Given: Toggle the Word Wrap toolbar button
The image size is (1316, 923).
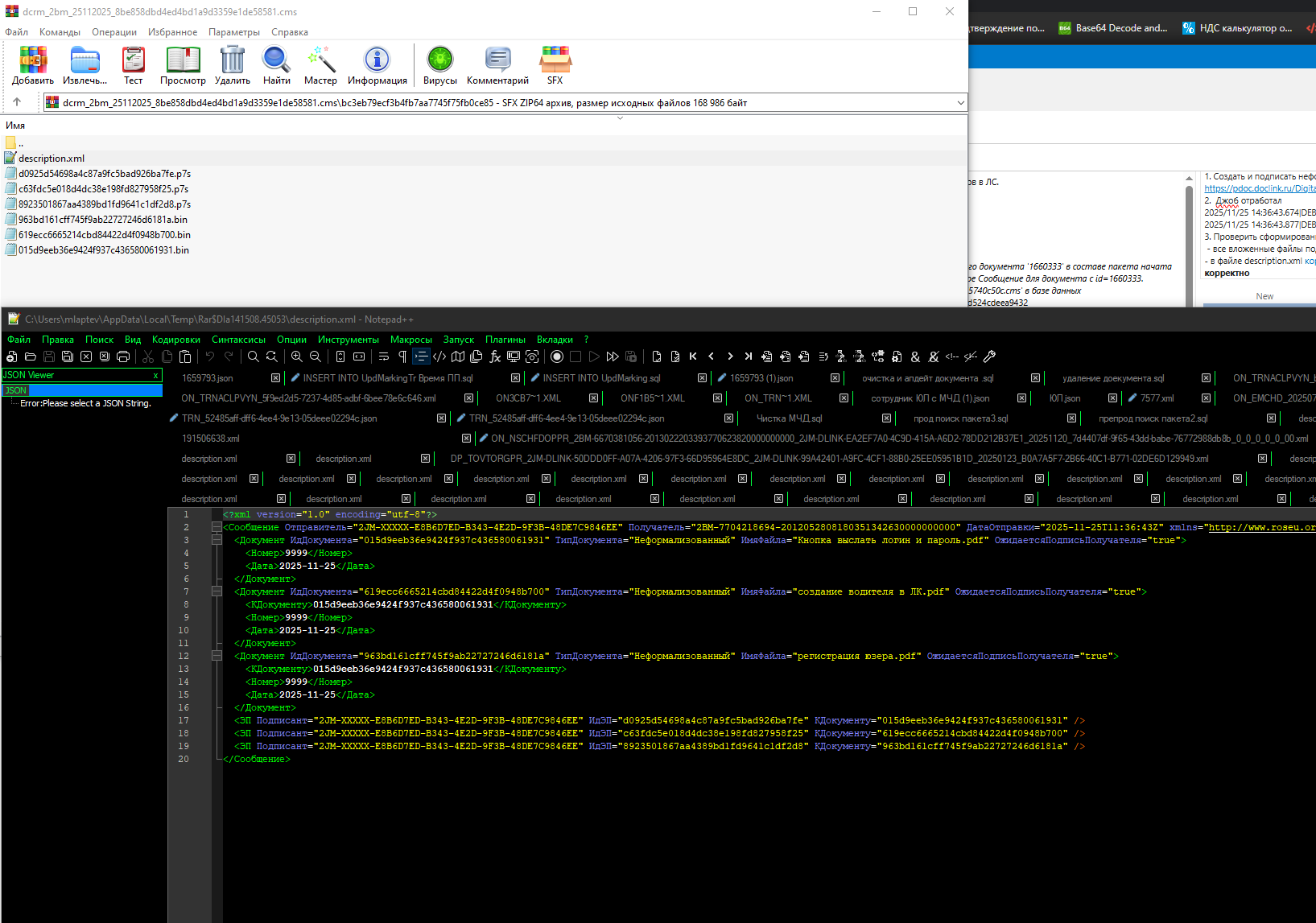Looking at the screenshot, I should [x=384, y=356].
